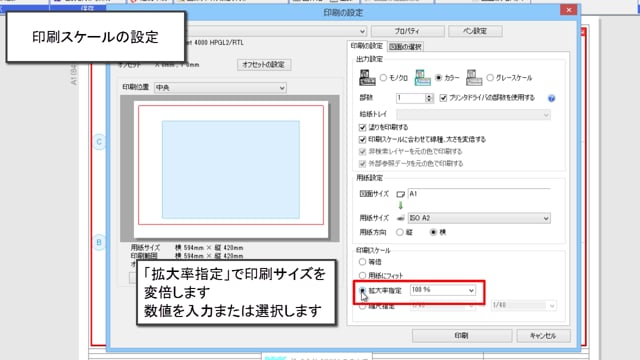The image size is (640, 360).
Task: Toggle プリンタドライバの部数を使用する checkbox
Action: point(443,98)
